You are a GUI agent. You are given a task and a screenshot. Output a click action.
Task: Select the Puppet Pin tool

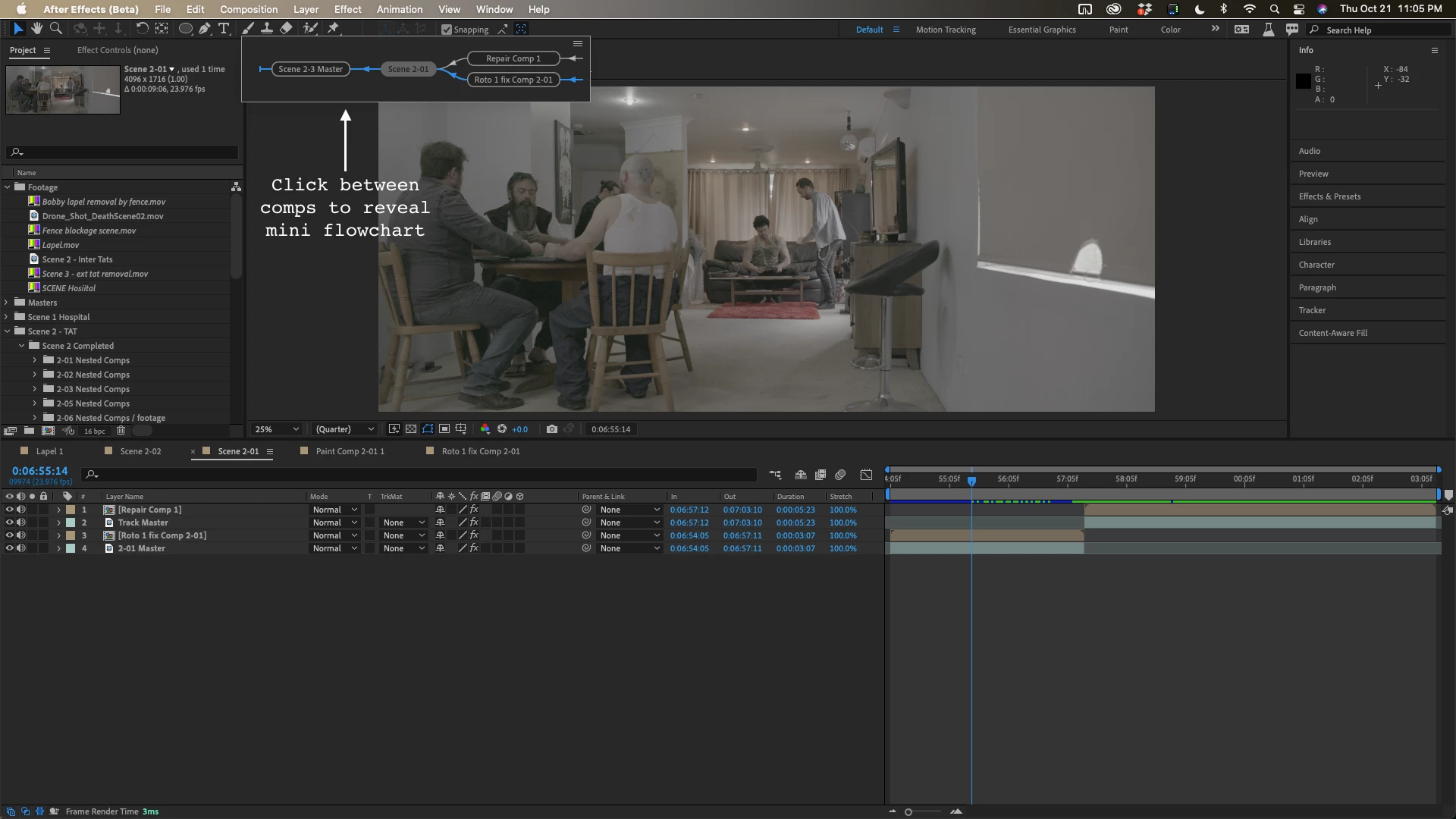point(333,29)
